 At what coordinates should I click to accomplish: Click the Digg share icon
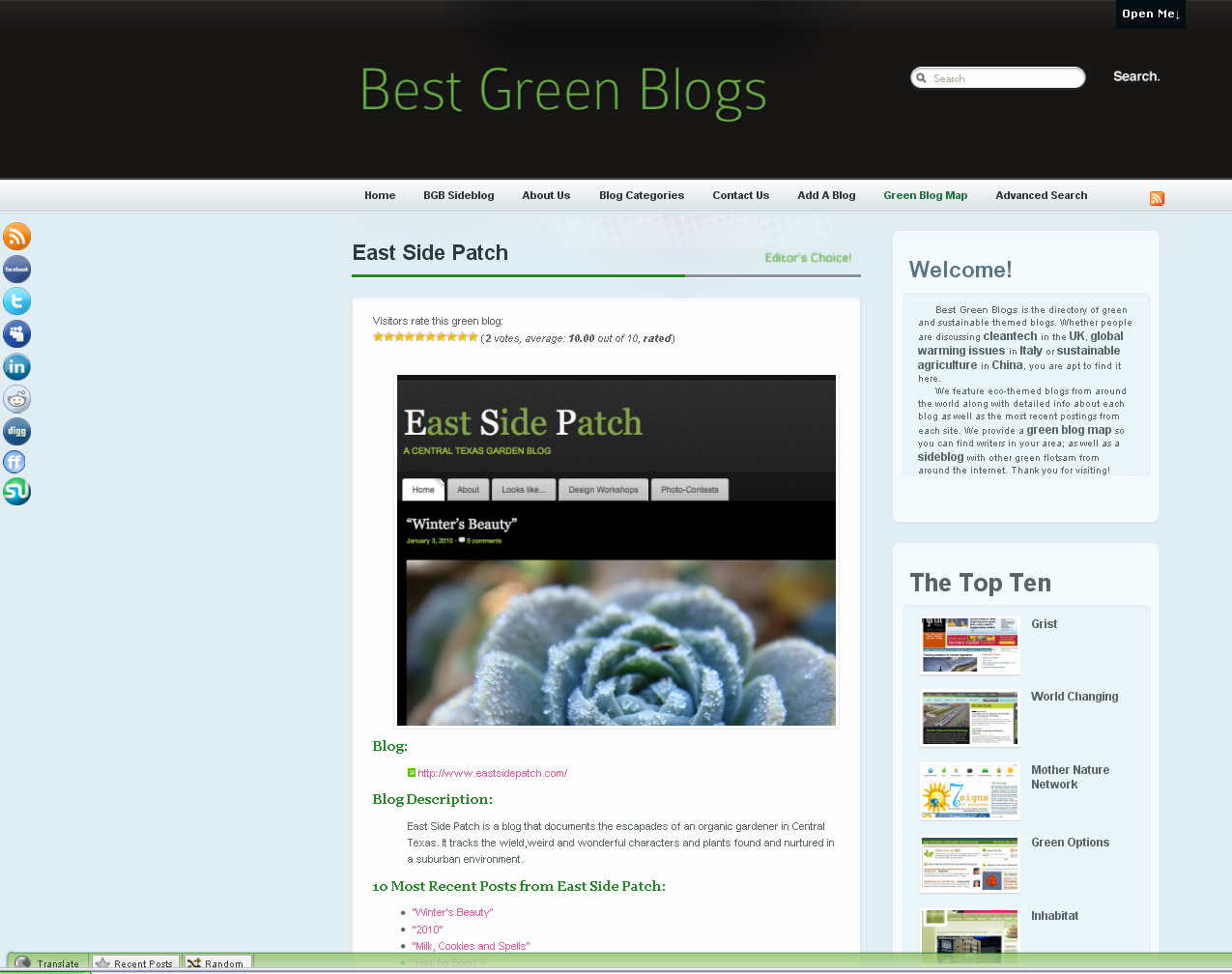pyautogui.click(x=17, y=431)
